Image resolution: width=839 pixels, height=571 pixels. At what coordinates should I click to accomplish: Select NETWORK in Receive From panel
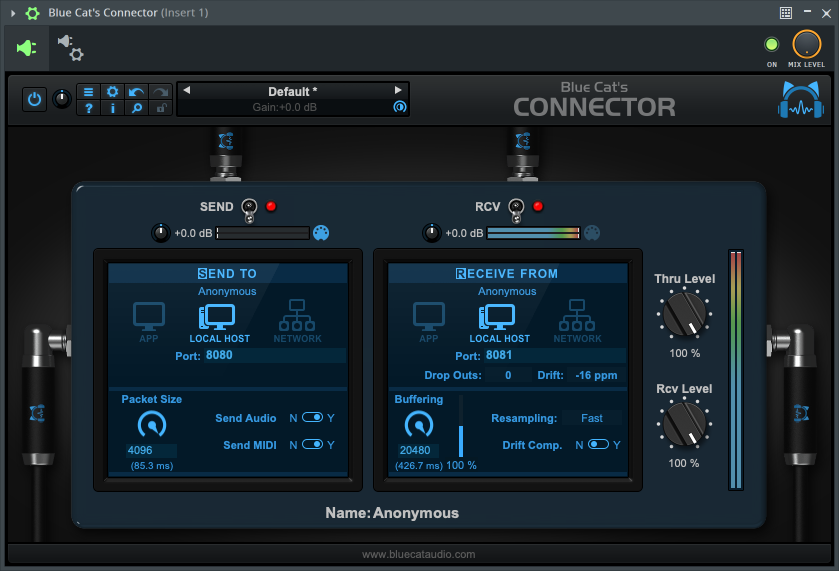tap(577, 321)
